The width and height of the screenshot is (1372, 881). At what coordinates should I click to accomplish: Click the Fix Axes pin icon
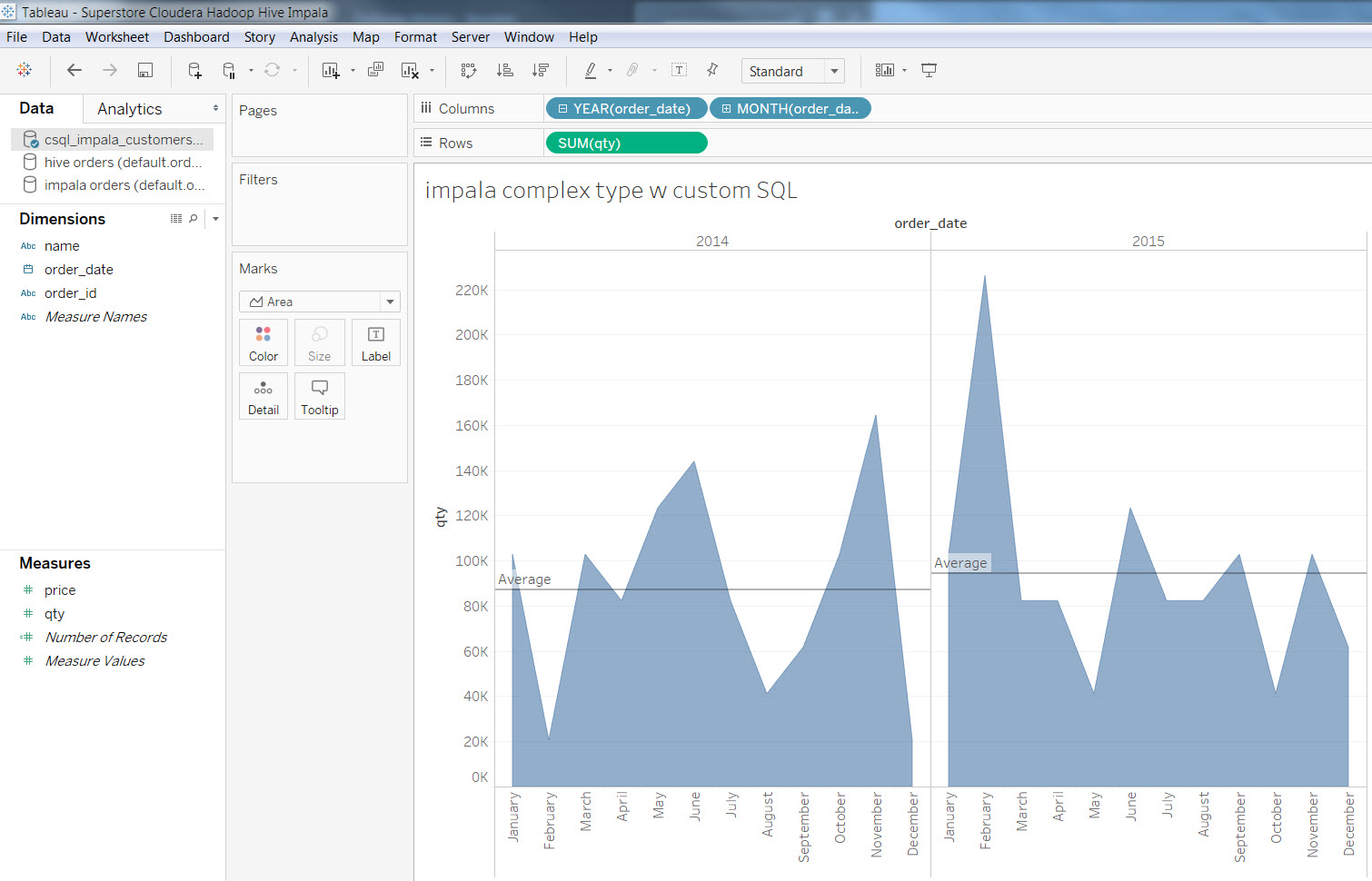click(712, 71)
